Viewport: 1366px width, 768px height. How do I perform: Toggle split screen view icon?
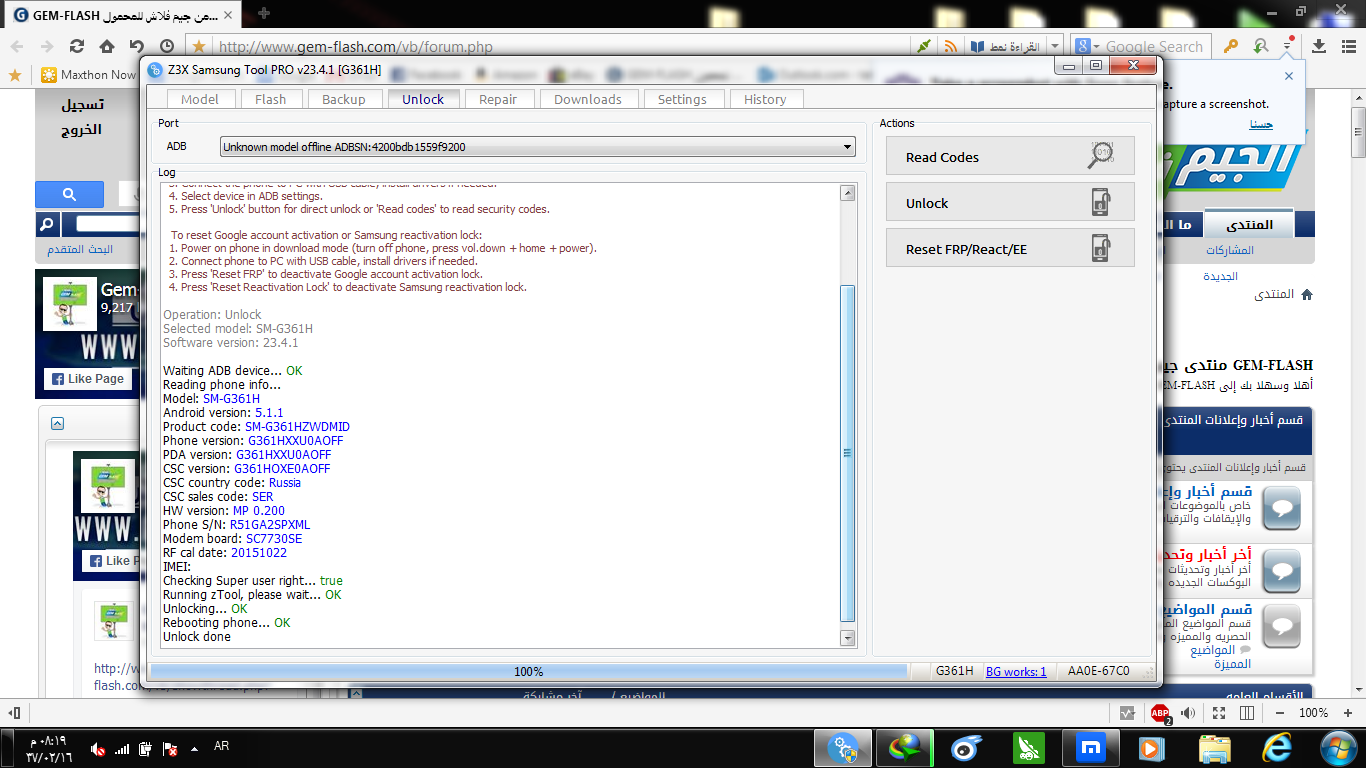1247,713
